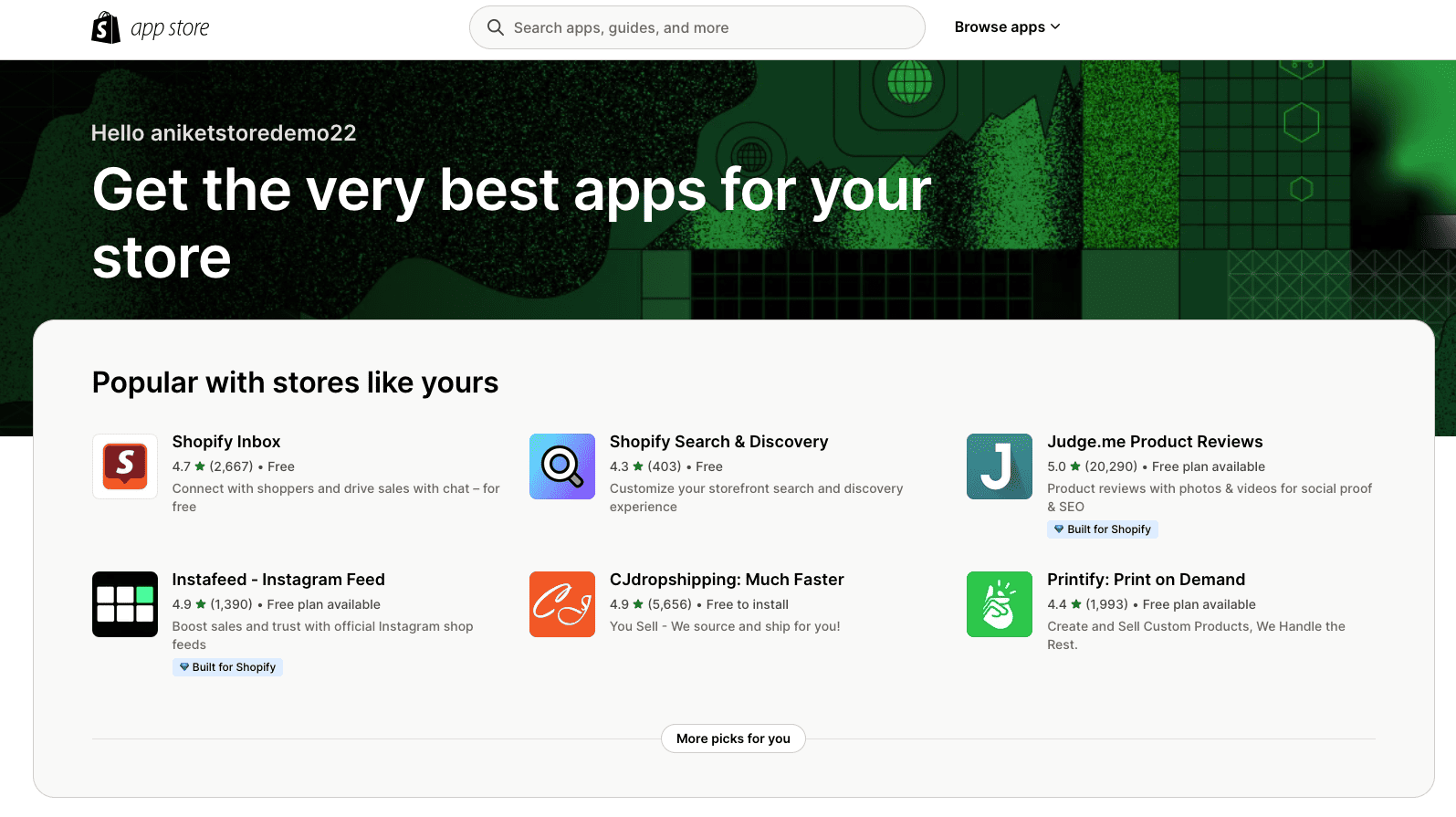Click the Search & Discovery 4.3 rating star
1456x817 pixels.
[x=638, y=466]
